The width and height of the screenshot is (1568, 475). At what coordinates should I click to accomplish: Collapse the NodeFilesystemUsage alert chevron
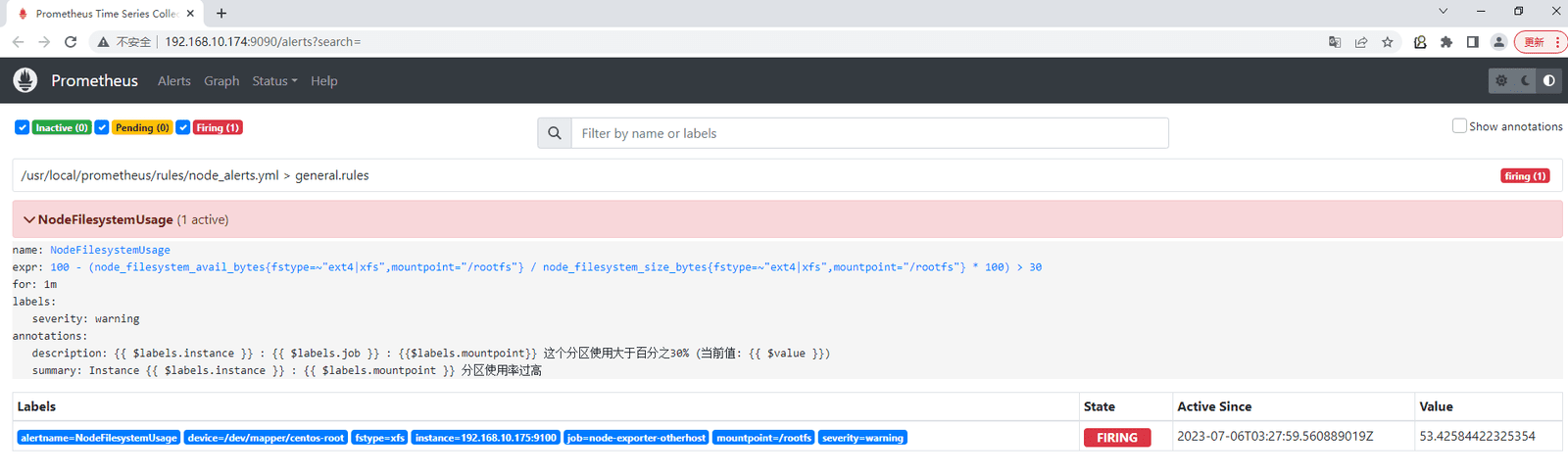point(28,219)
